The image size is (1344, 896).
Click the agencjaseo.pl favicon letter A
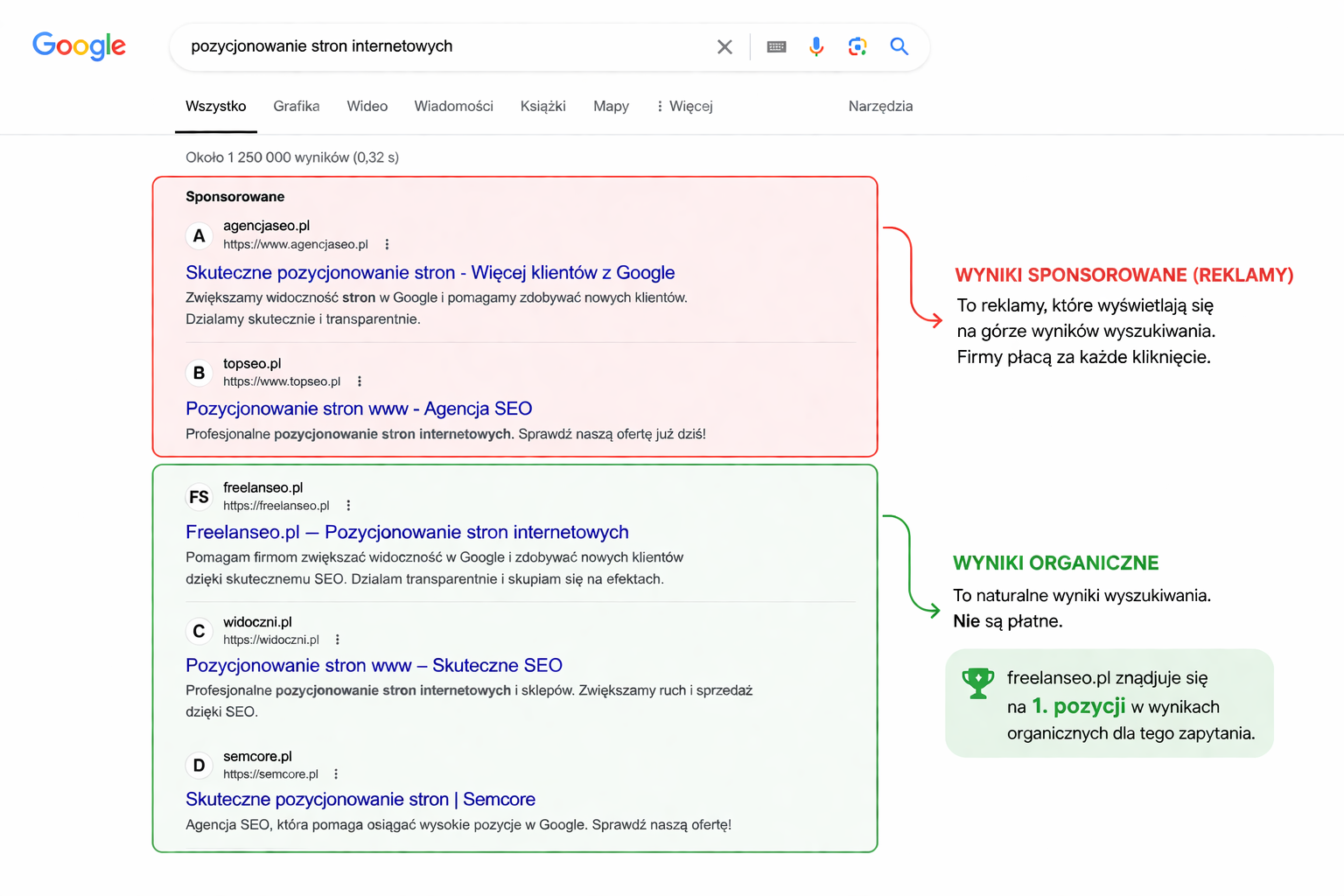coord(199,235)
